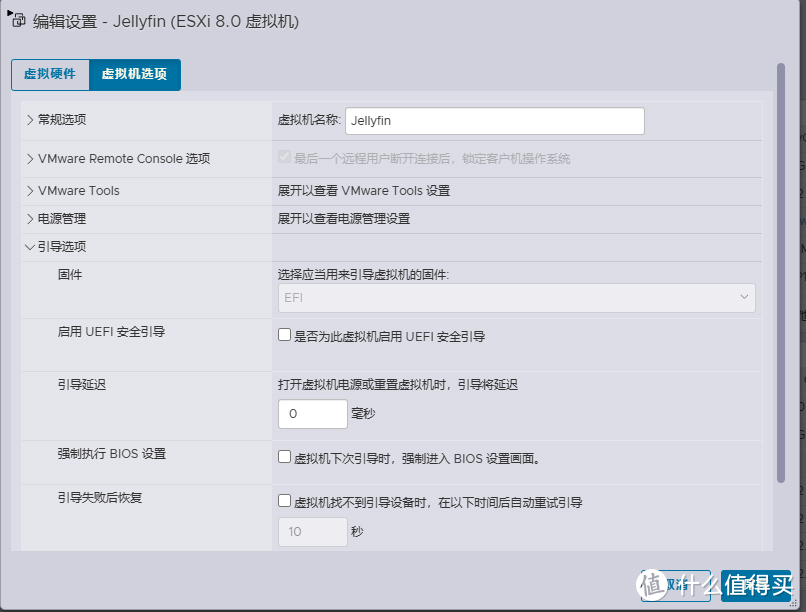Enable 自动重试引导 checkbox
The image size is (806, 612).
point(284,501)
